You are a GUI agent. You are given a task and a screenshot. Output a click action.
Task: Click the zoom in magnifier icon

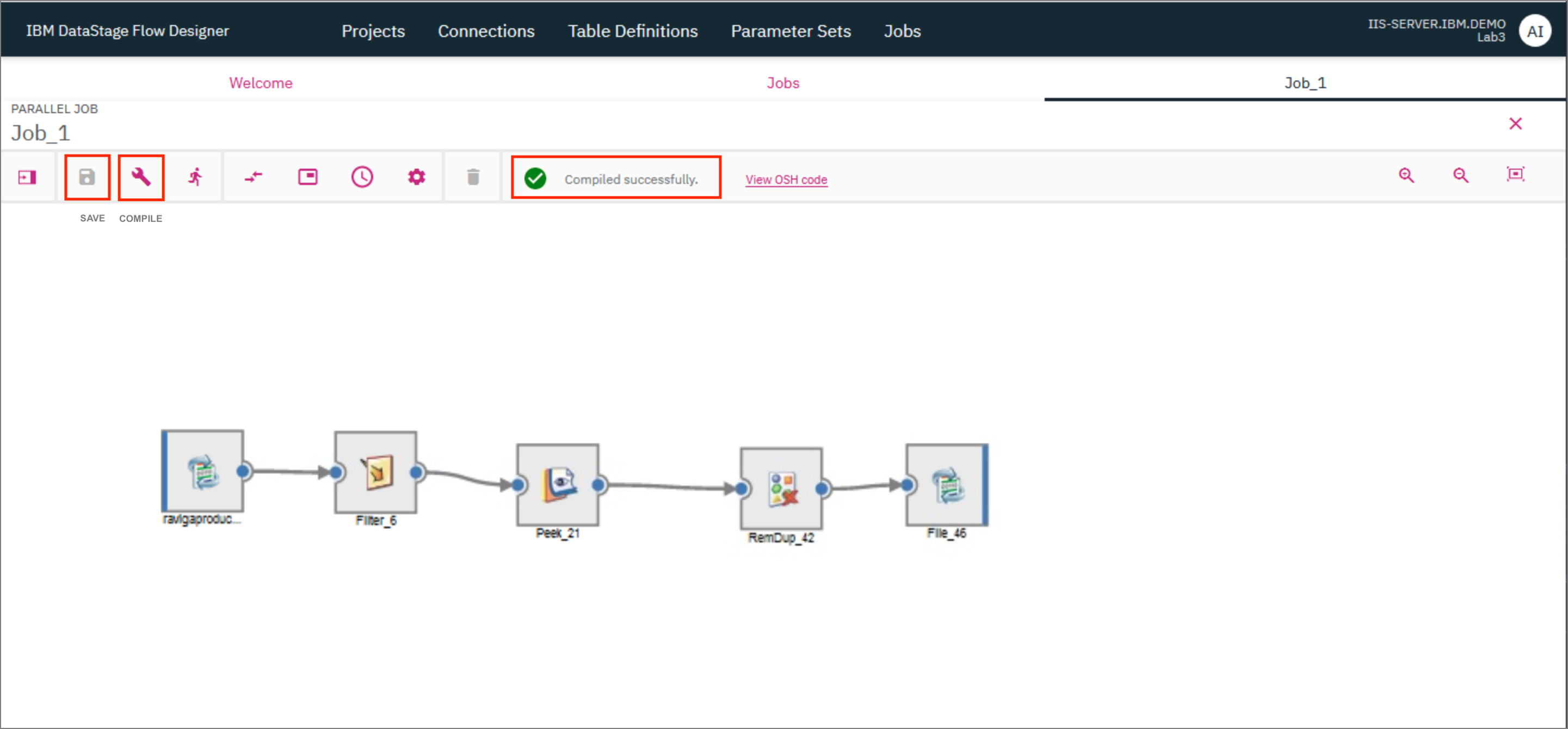pyautogui.click(x=1407, y=178)
